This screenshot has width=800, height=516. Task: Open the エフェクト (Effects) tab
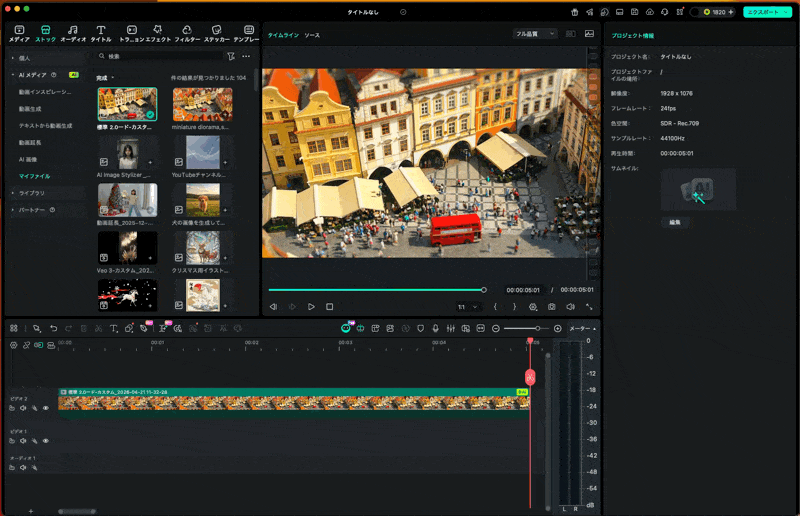(158, 34)
